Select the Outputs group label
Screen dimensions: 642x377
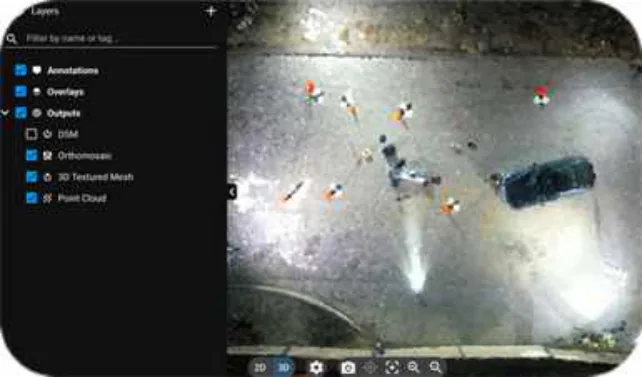point(63,113)
